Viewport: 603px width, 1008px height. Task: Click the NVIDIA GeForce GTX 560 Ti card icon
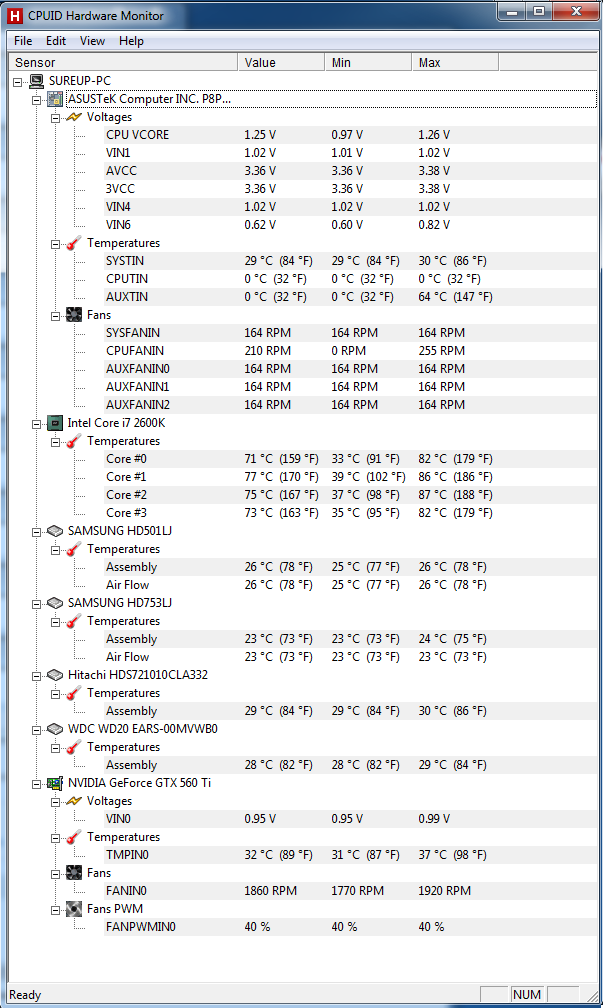pyautogui.click(x=55, y=783)
